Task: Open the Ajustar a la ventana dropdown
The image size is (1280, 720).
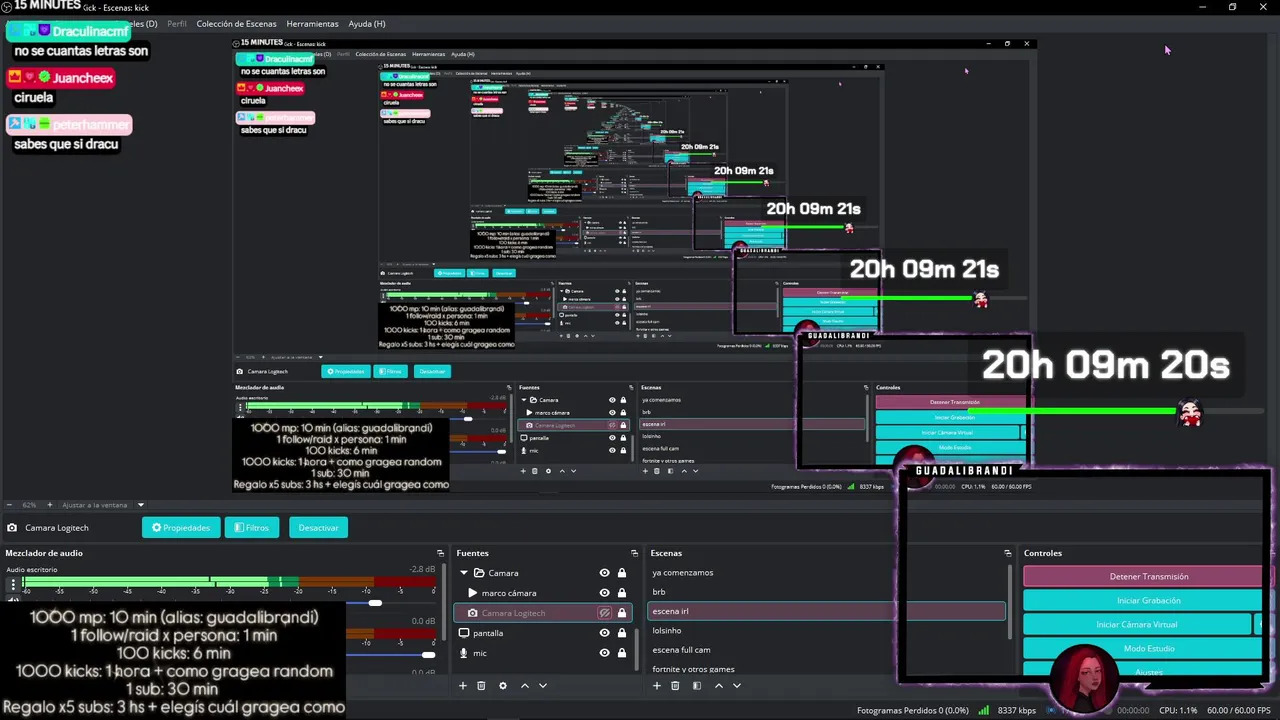Action: [x=140, y=505]
